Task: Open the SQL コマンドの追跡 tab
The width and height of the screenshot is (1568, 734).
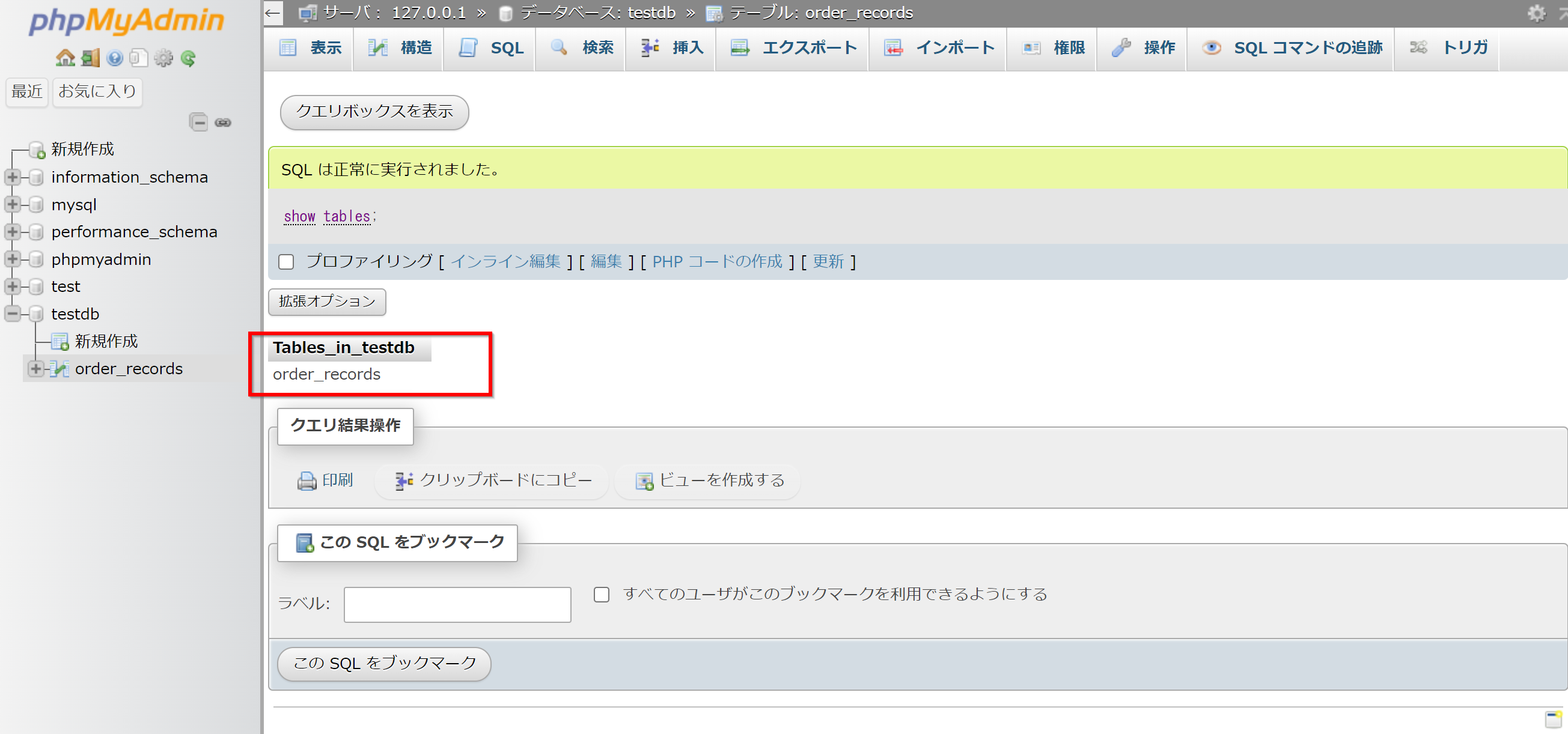Action: coord(1290,48)
